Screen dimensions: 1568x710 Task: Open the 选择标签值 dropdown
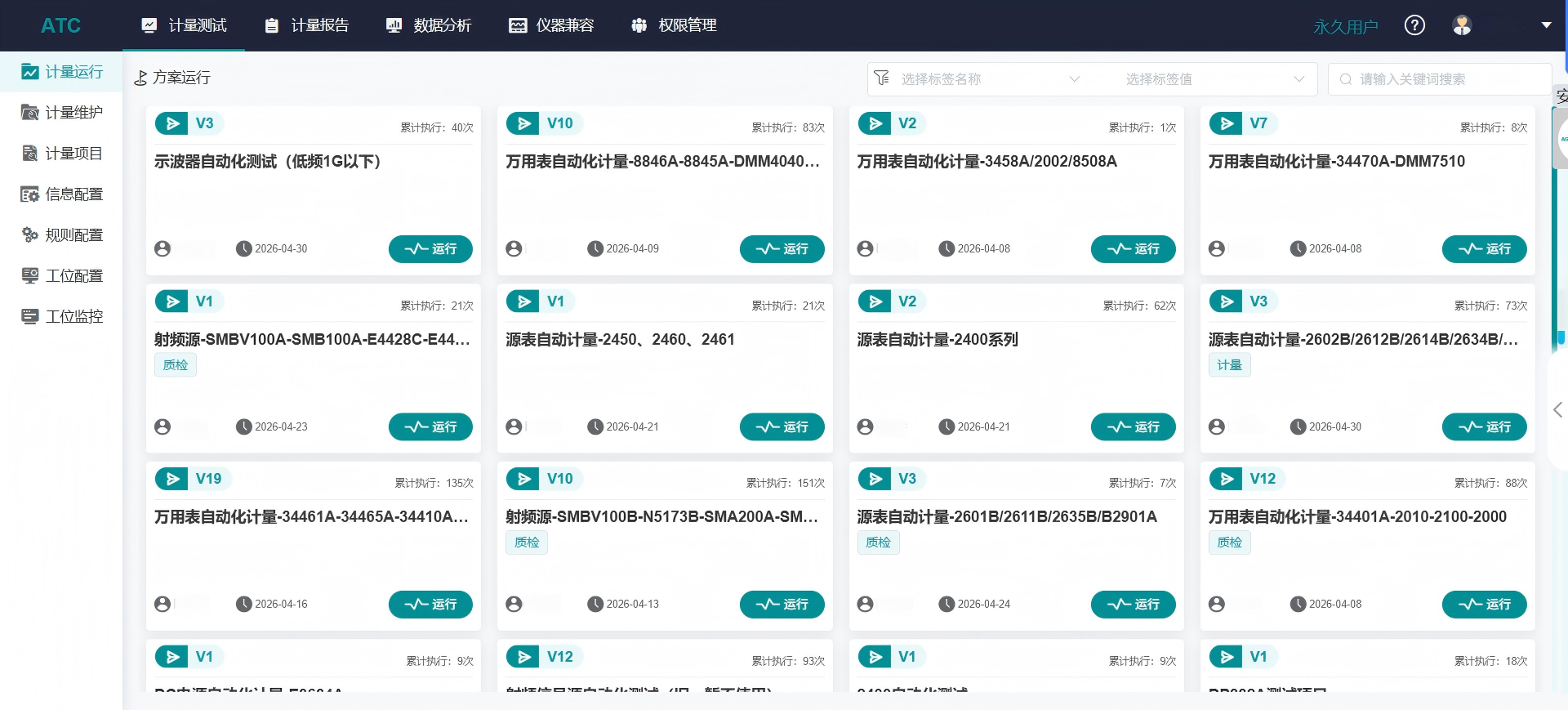click(x=1214, y=79)
